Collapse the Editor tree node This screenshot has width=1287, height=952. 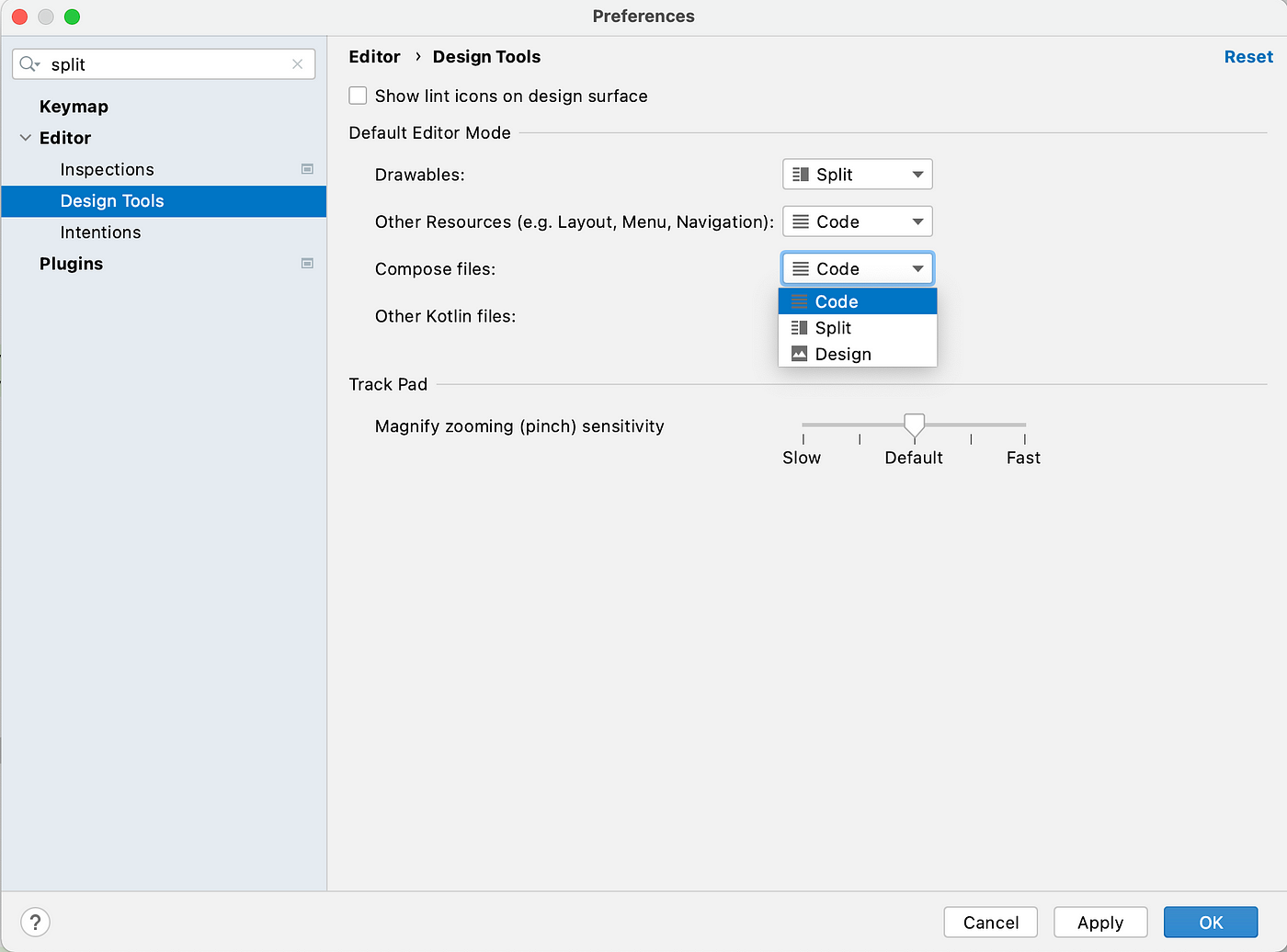click(25, 137)
